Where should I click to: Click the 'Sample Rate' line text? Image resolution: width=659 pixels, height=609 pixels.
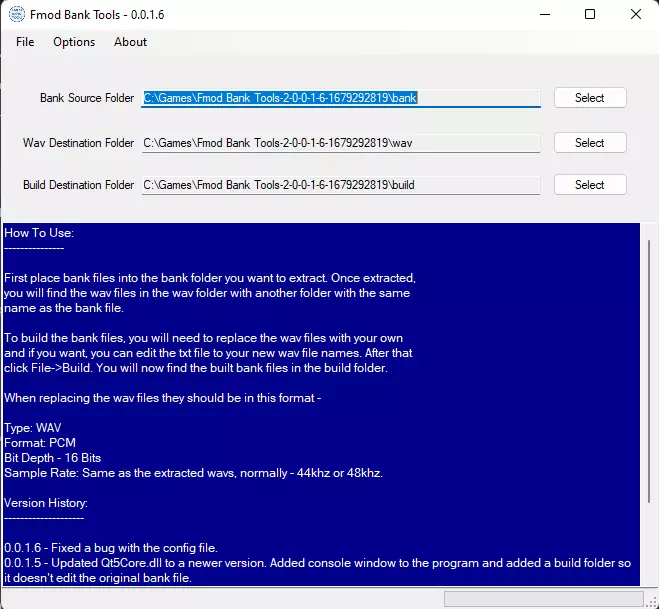pos(193,473)
